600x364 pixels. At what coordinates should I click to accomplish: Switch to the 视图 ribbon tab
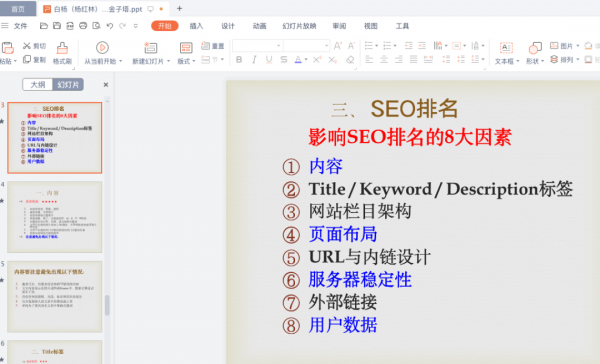click(x=370, y=26)
